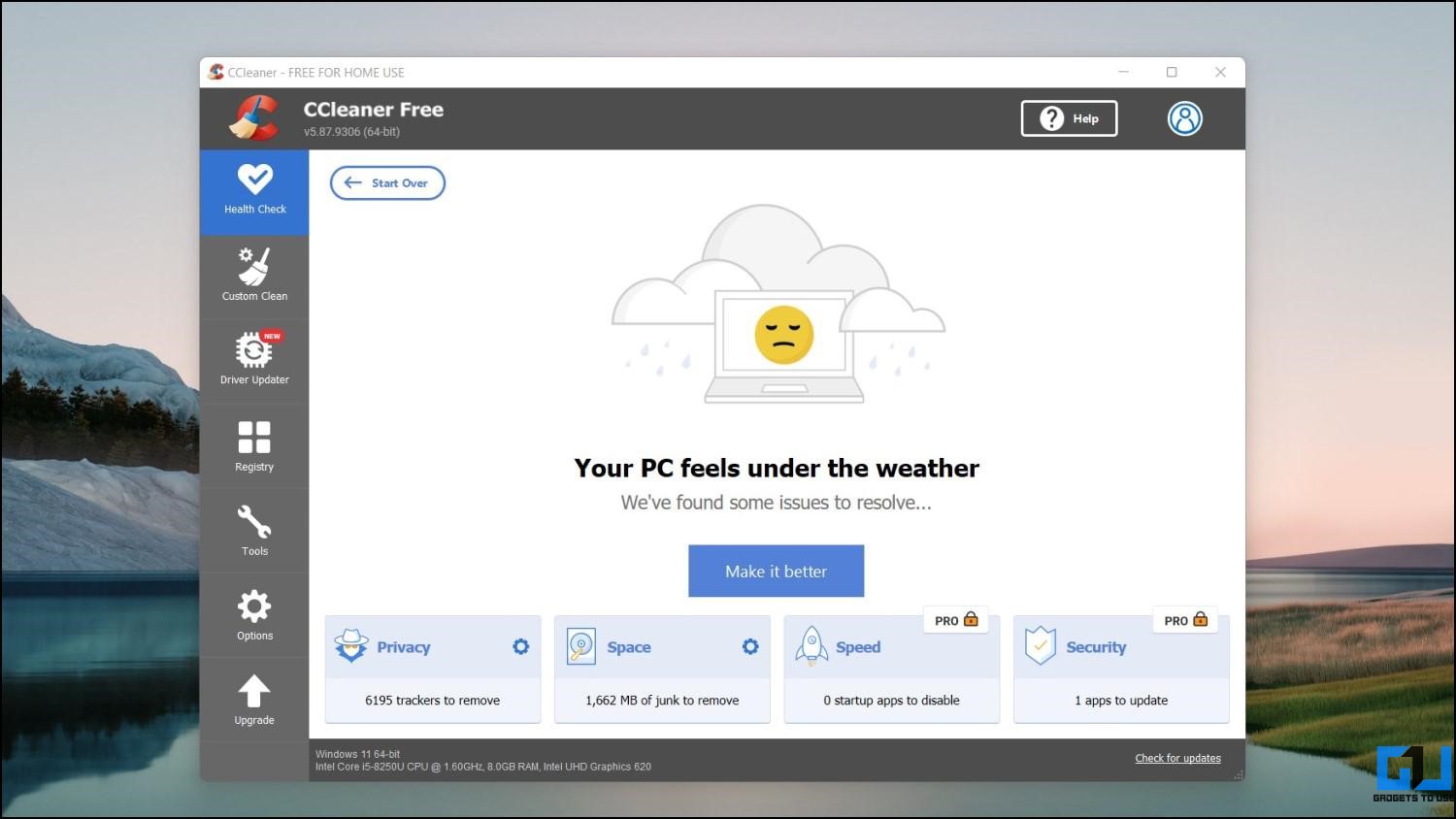Open the Tools section
The height and width of the screenshot is (819, 1456).
tap(254, 530)
